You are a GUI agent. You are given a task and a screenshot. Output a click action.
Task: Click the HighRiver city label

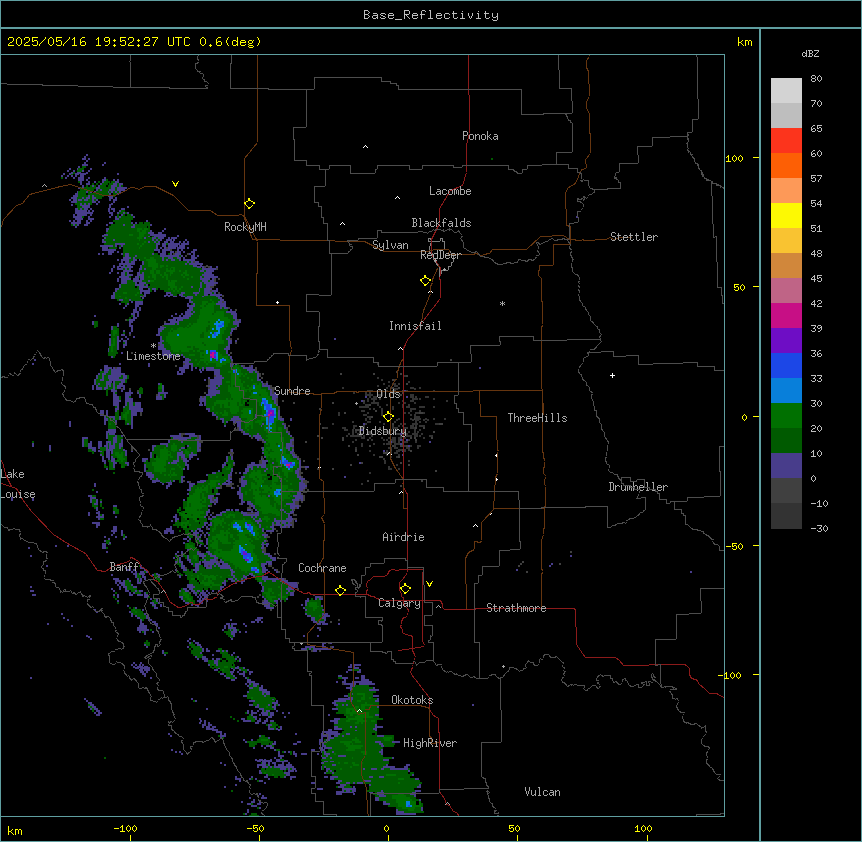[x=430, y=743]
